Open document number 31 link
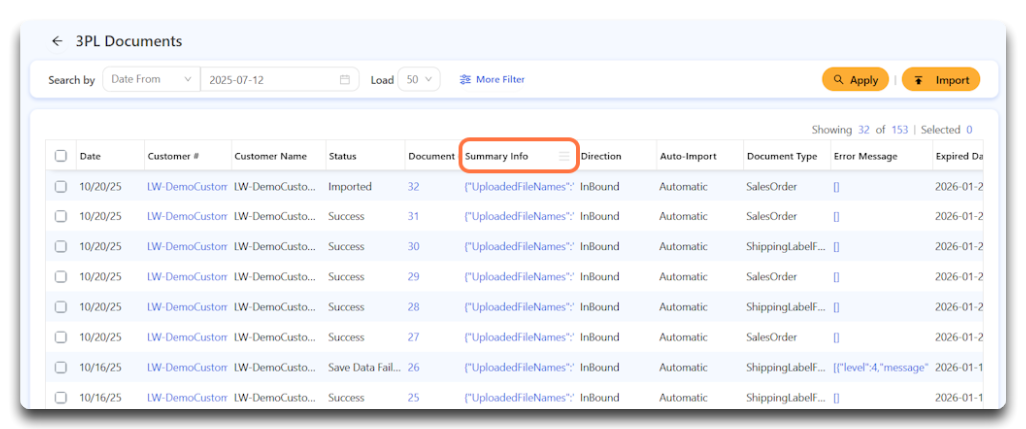Screen dimensions: 1026x429 tap(413, 217)
